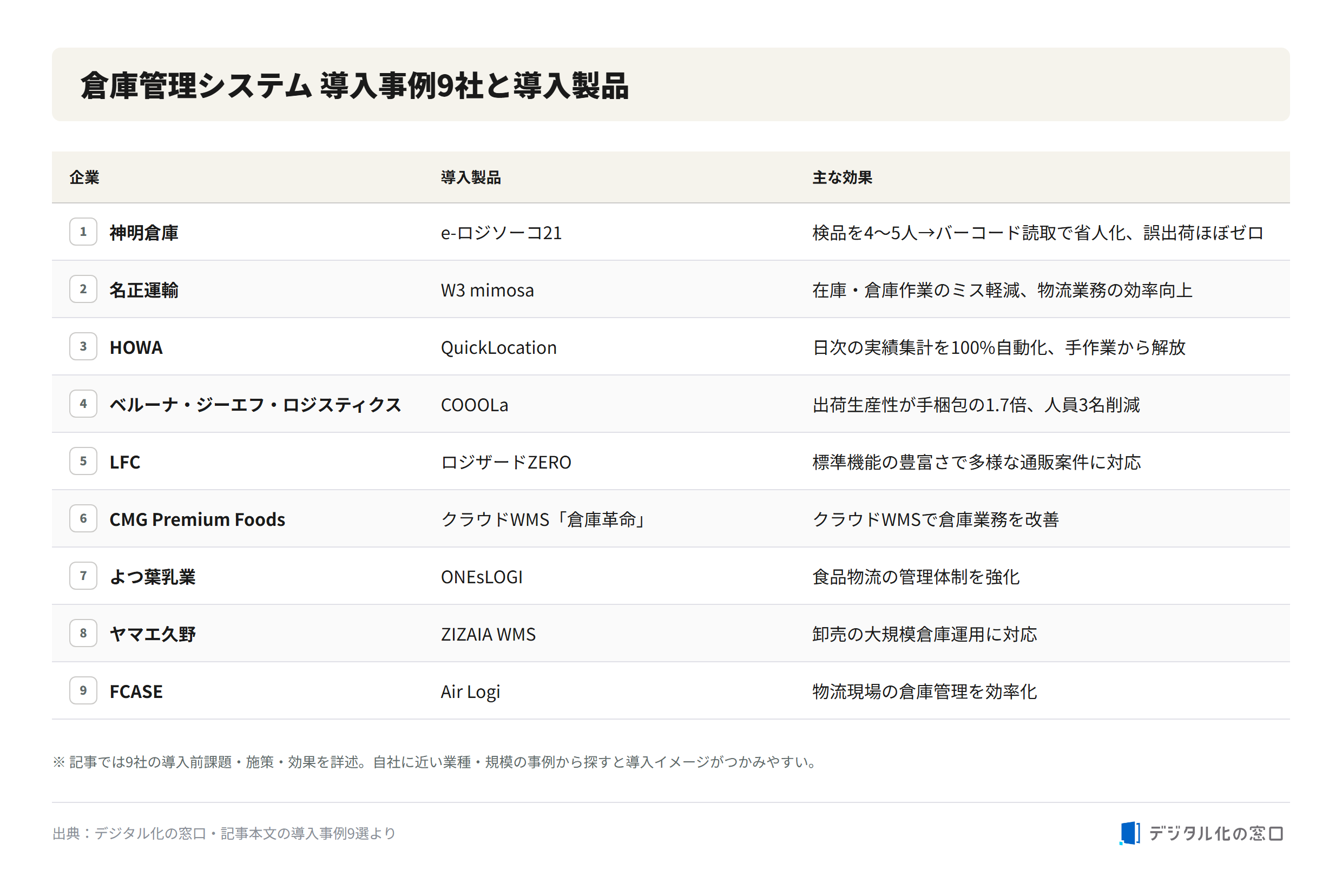Click the company name CMG Premium Foods

(197, 519)
